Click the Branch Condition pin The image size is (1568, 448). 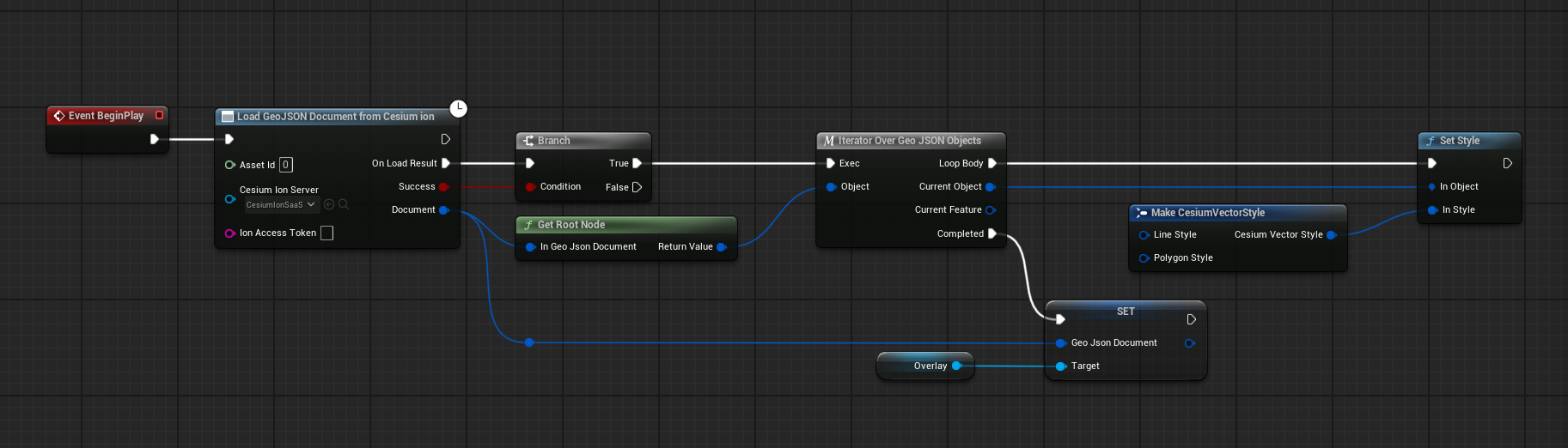(530, 186)
